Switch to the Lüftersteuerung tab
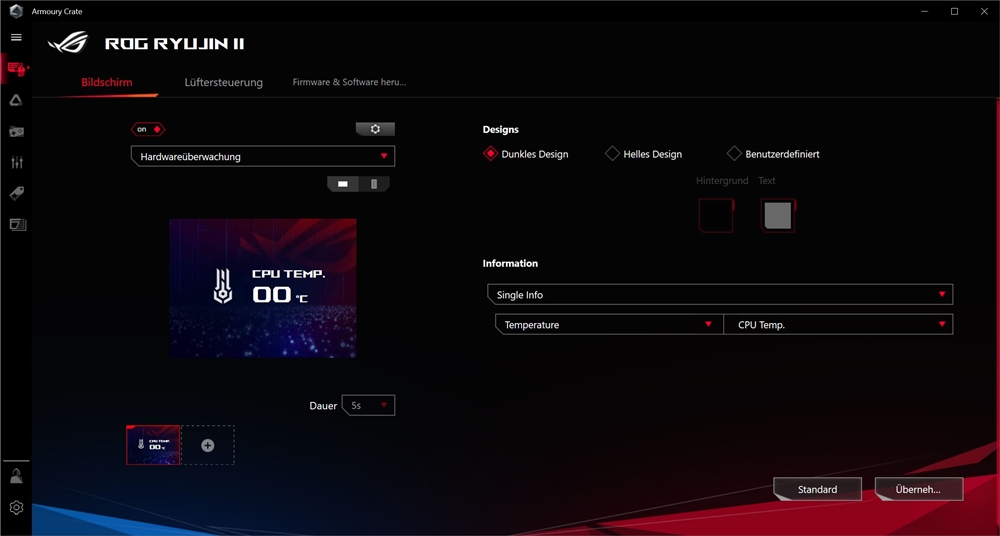This screenshot has height=536, width=1000. 224,82
